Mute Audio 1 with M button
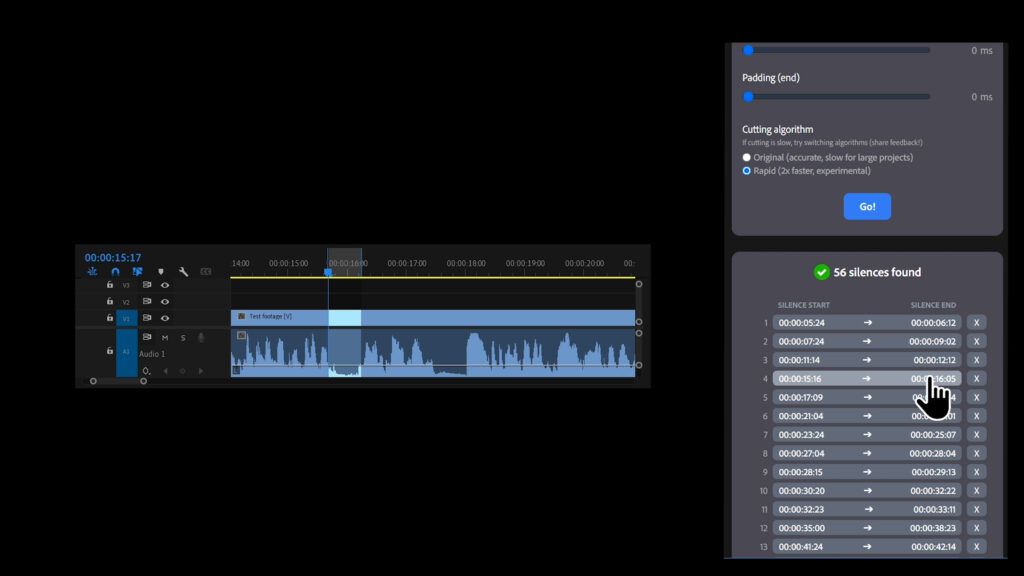Screen dimensions: 1024x576 [165, 338]
